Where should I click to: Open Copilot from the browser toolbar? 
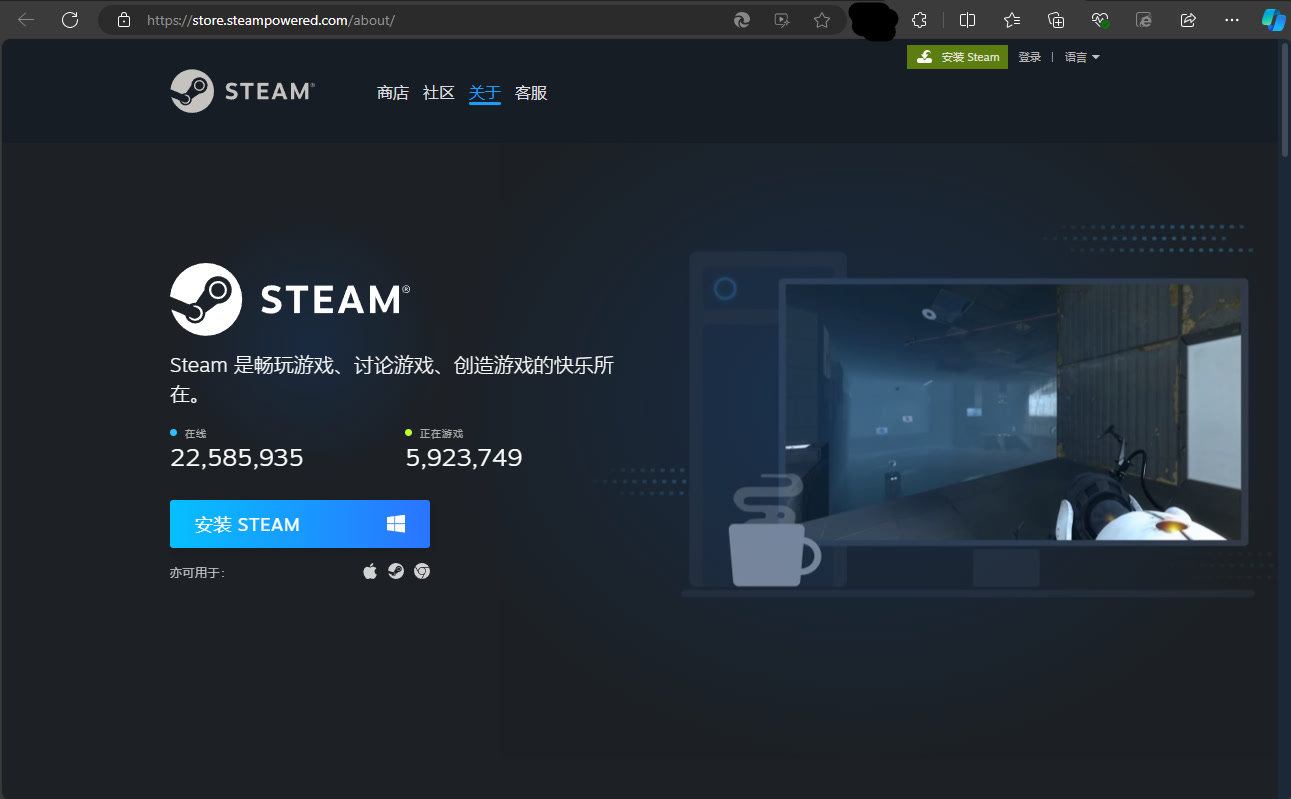point(1271,19)
